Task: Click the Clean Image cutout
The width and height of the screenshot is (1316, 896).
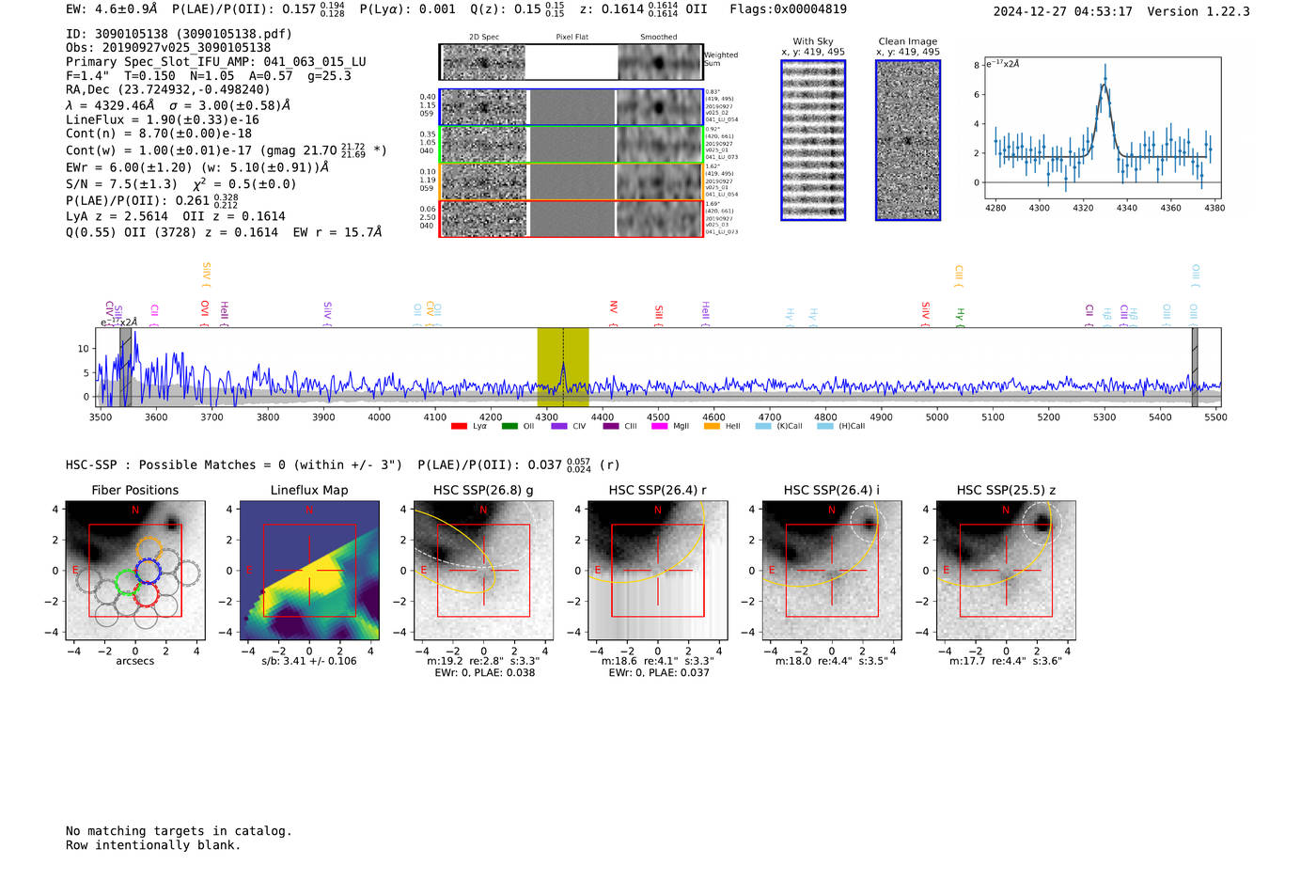Action: tap(908, 140)
